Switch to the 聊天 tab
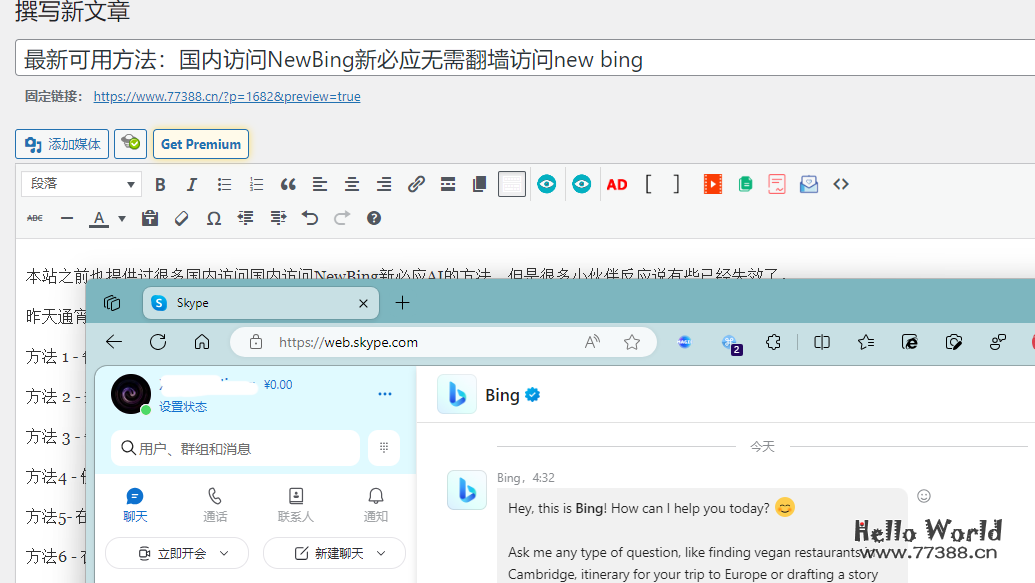Image resolution: width=1035 pixels, height=583 pixels. (x=135, y=505)
